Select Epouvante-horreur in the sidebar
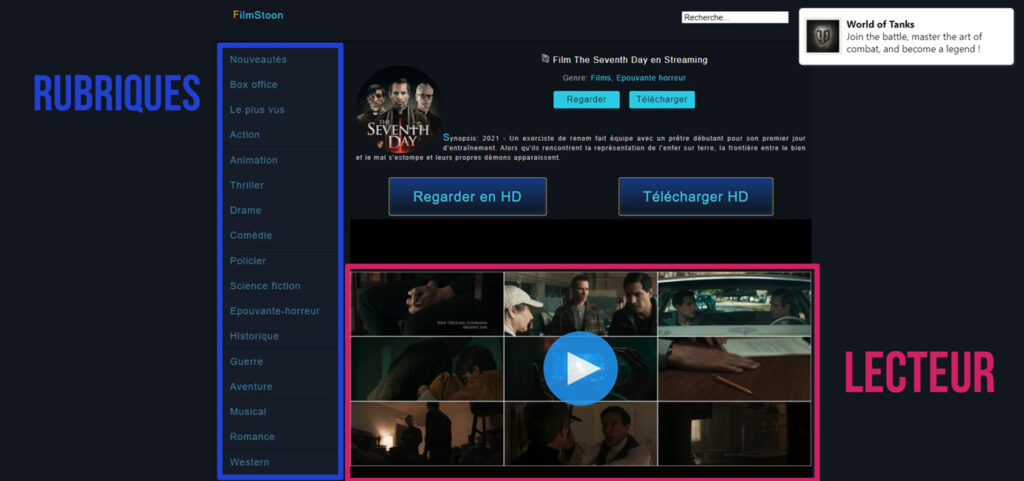This screenshot has width=1024, height=481. pos(275,311)
